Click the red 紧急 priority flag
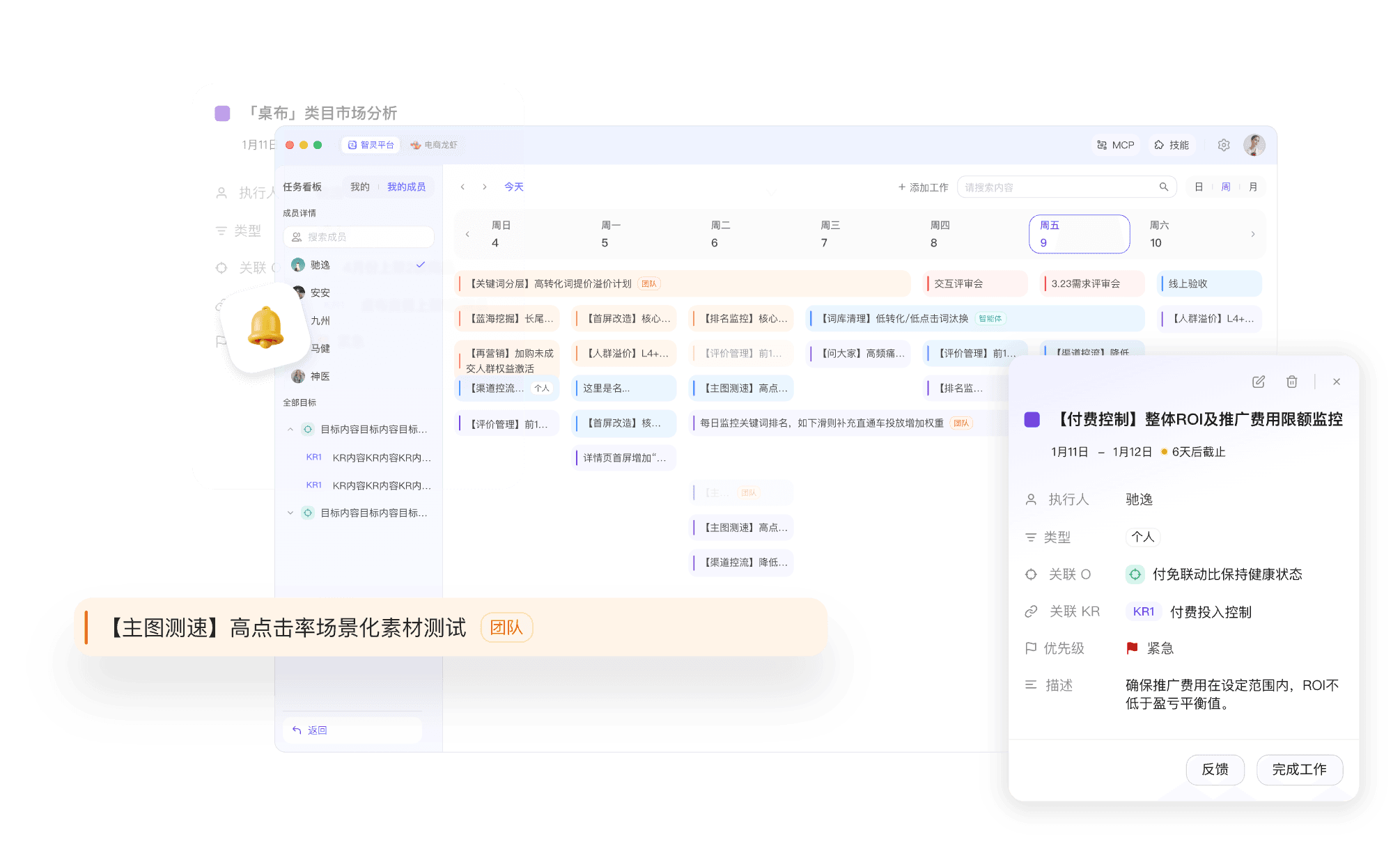Screen dimensions: 1400x846 [x=1132, y=648]
